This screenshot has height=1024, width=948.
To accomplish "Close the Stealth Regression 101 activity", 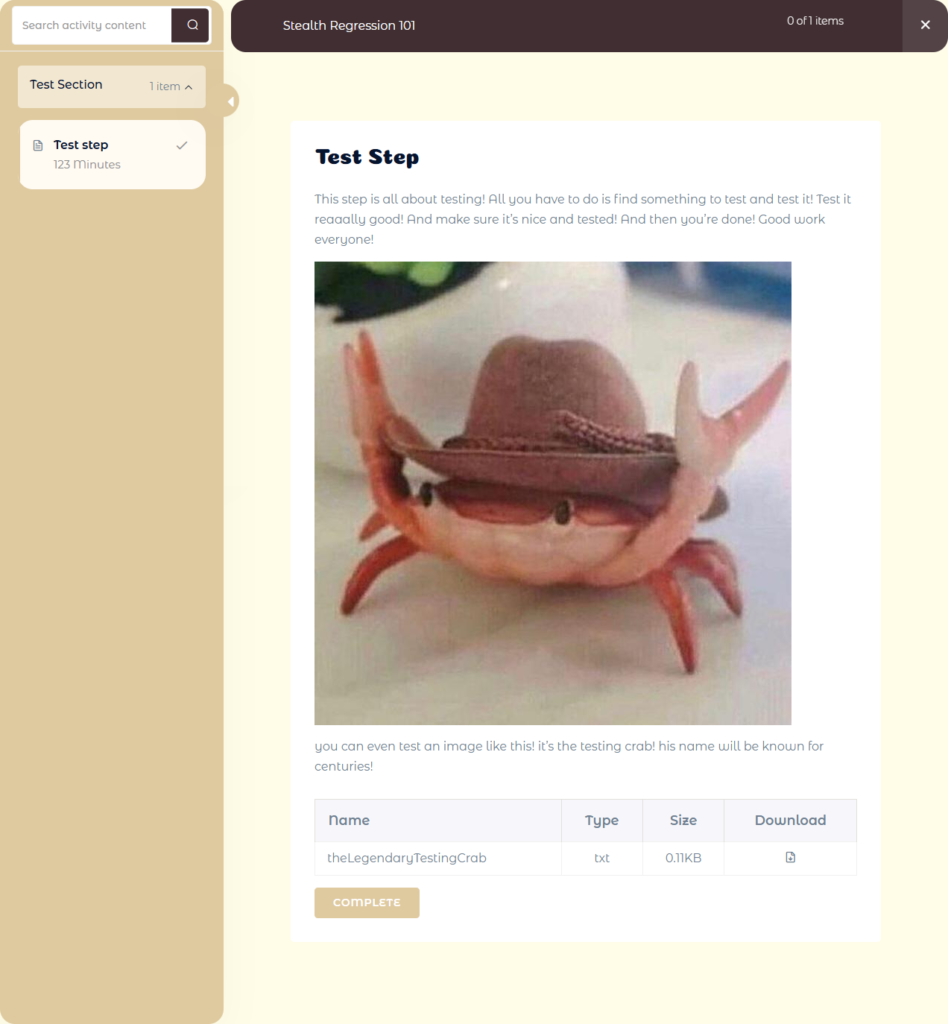I will click(x=925, y=25).
